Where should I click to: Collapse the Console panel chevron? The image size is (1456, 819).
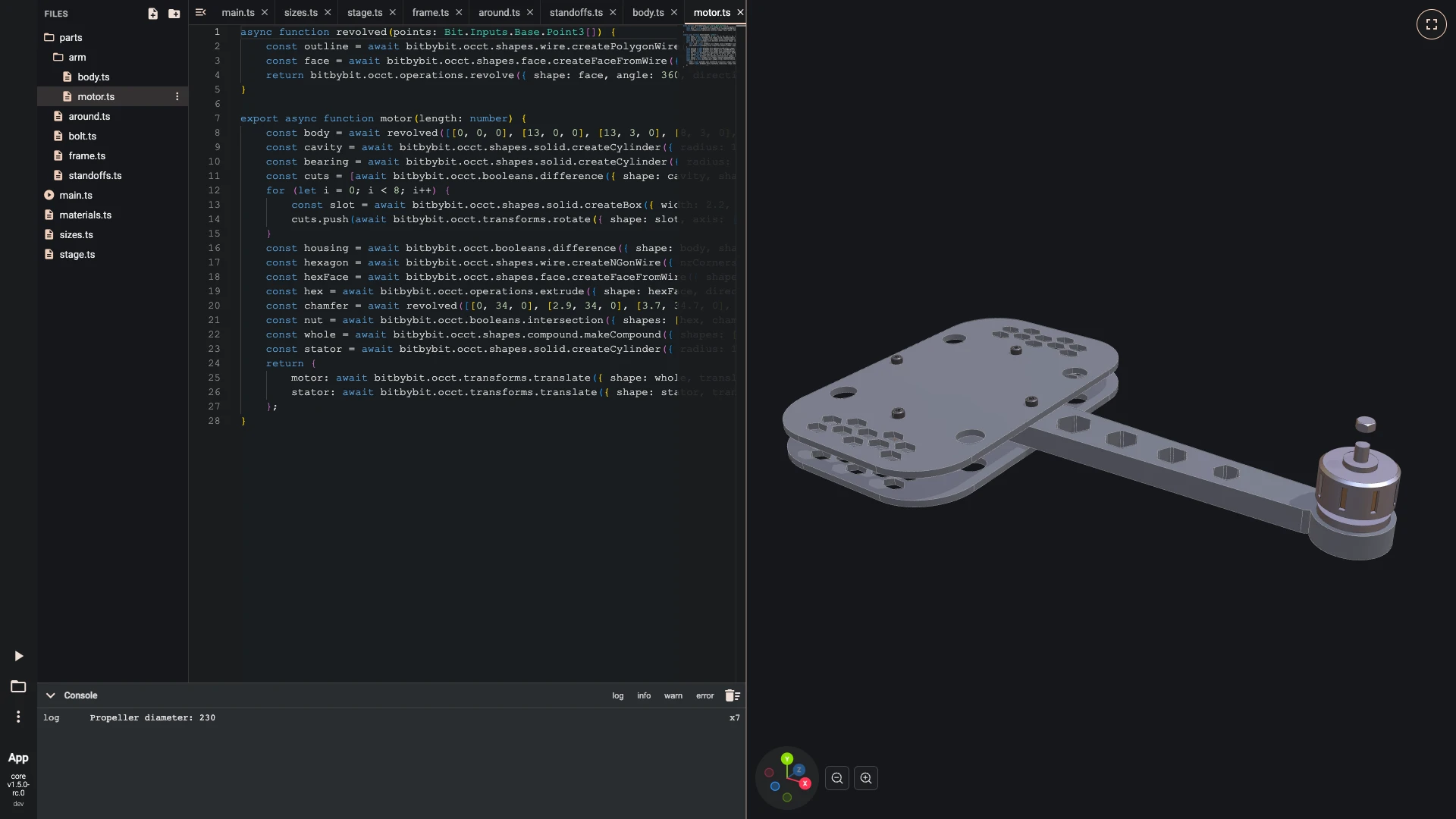(x=50, y=695)
